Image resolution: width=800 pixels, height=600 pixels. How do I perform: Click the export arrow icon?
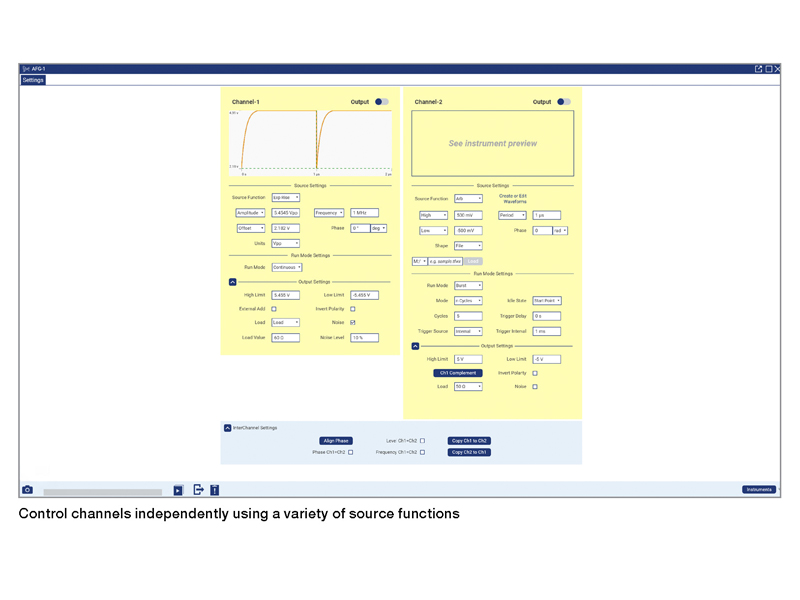[198, 490]
